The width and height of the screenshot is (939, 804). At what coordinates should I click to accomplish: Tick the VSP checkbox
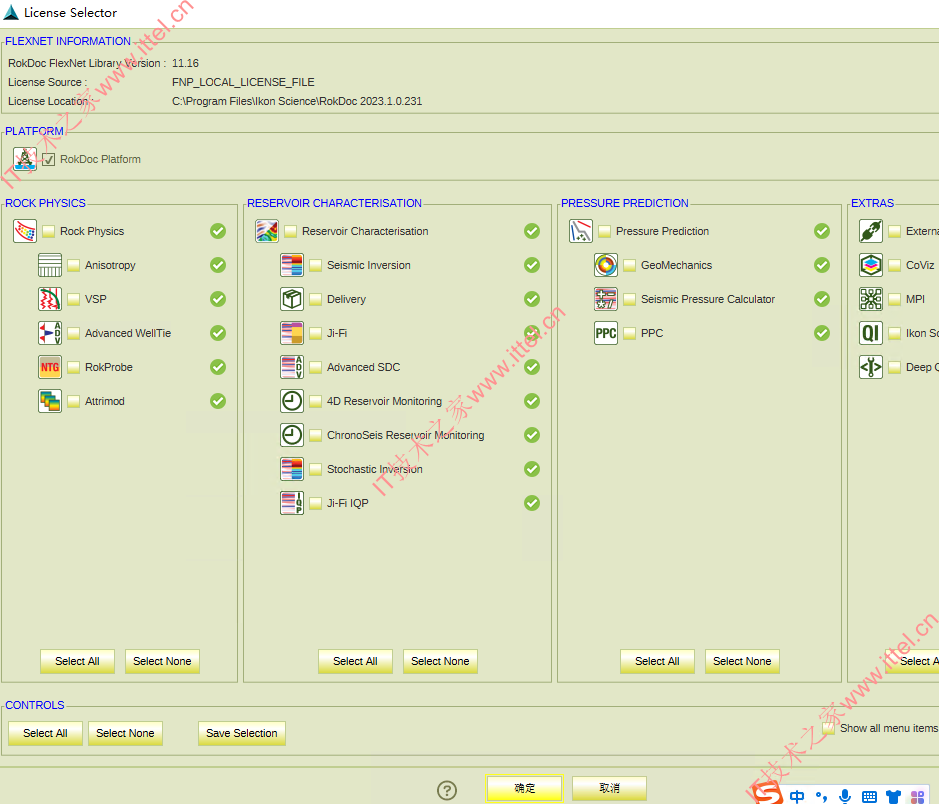(x=74, y=299)
